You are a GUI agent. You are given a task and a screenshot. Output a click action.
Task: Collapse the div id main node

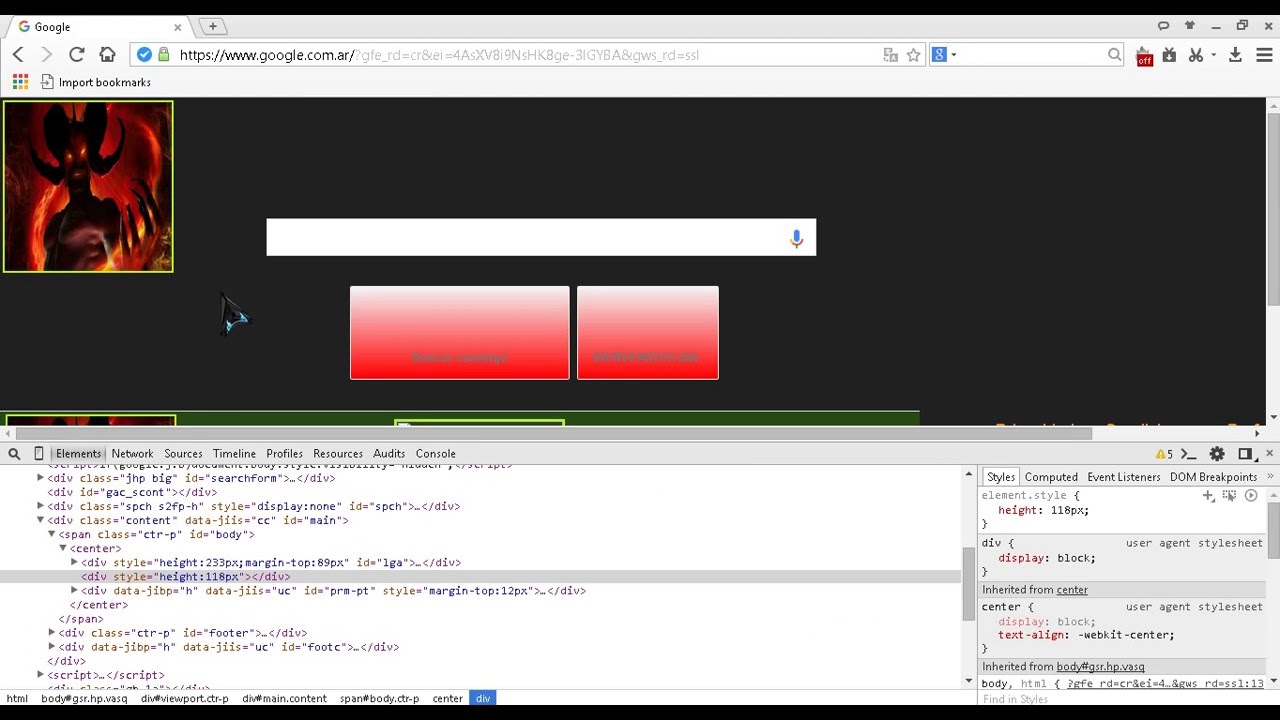(40, 520)
